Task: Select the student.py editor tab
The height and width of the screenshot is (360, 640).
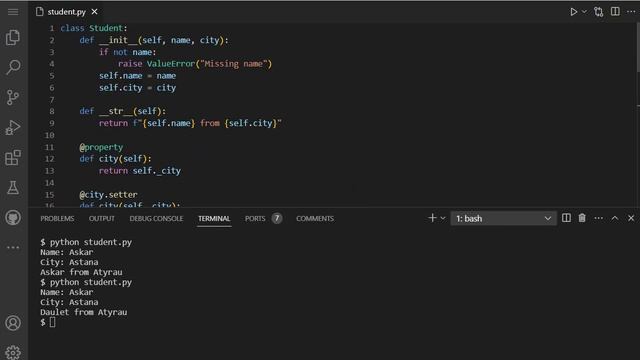Action: click(66, 12)
